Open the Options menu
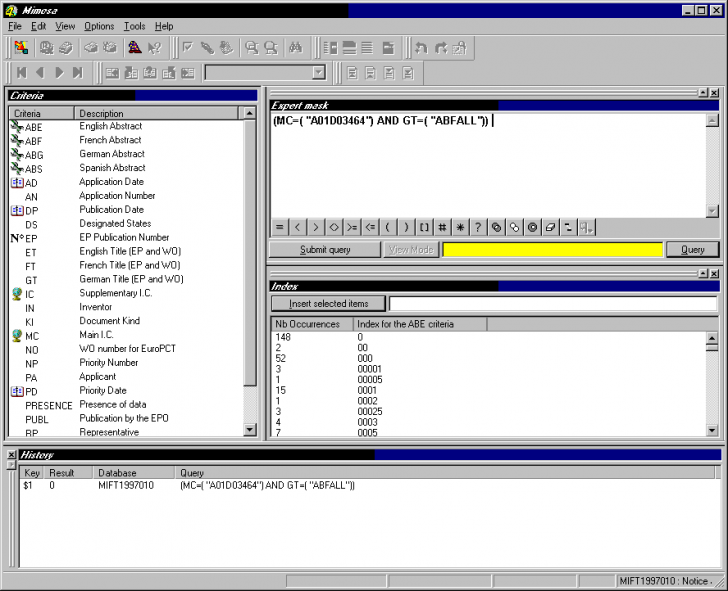The width and height of the screenshot is (728, 591). (99, 26)
